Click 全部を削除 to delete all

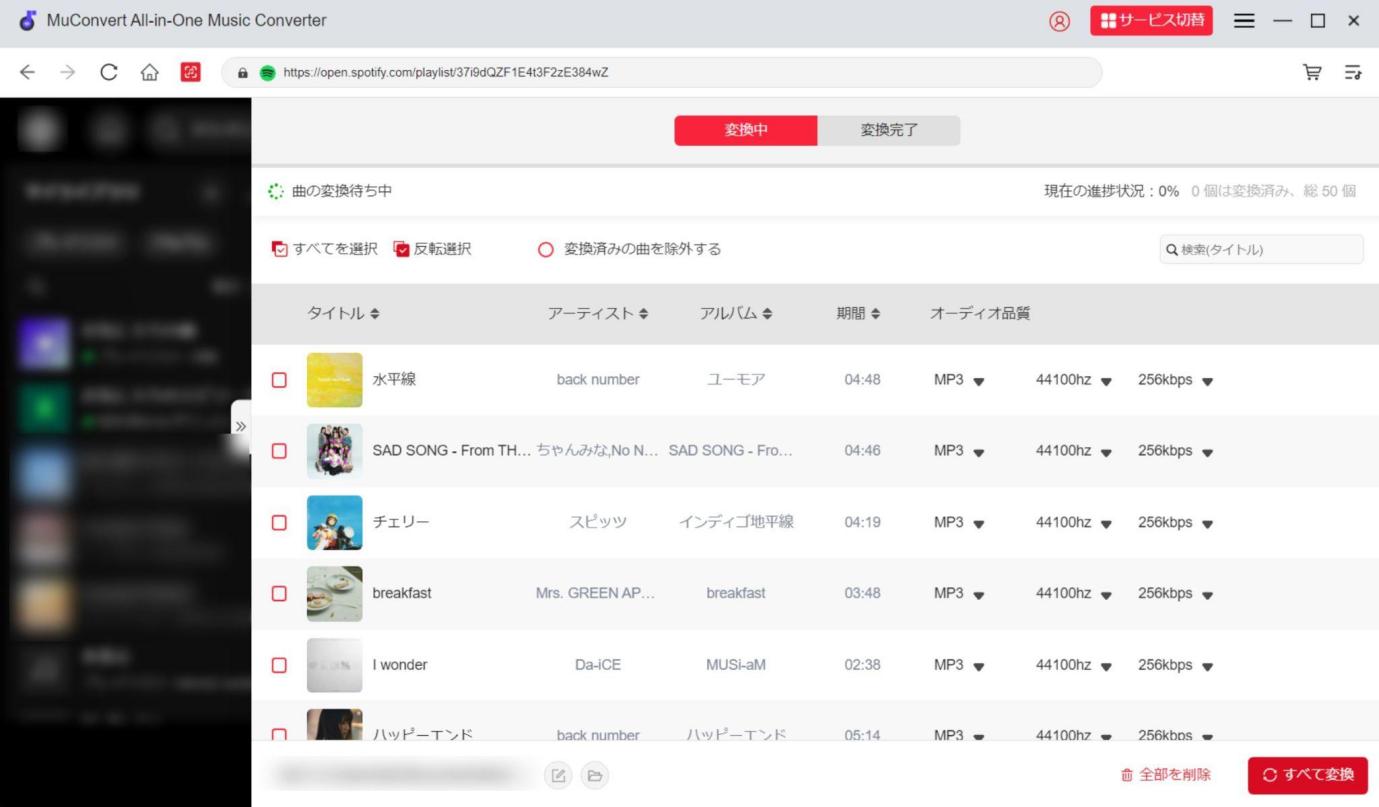point(1165,775)
